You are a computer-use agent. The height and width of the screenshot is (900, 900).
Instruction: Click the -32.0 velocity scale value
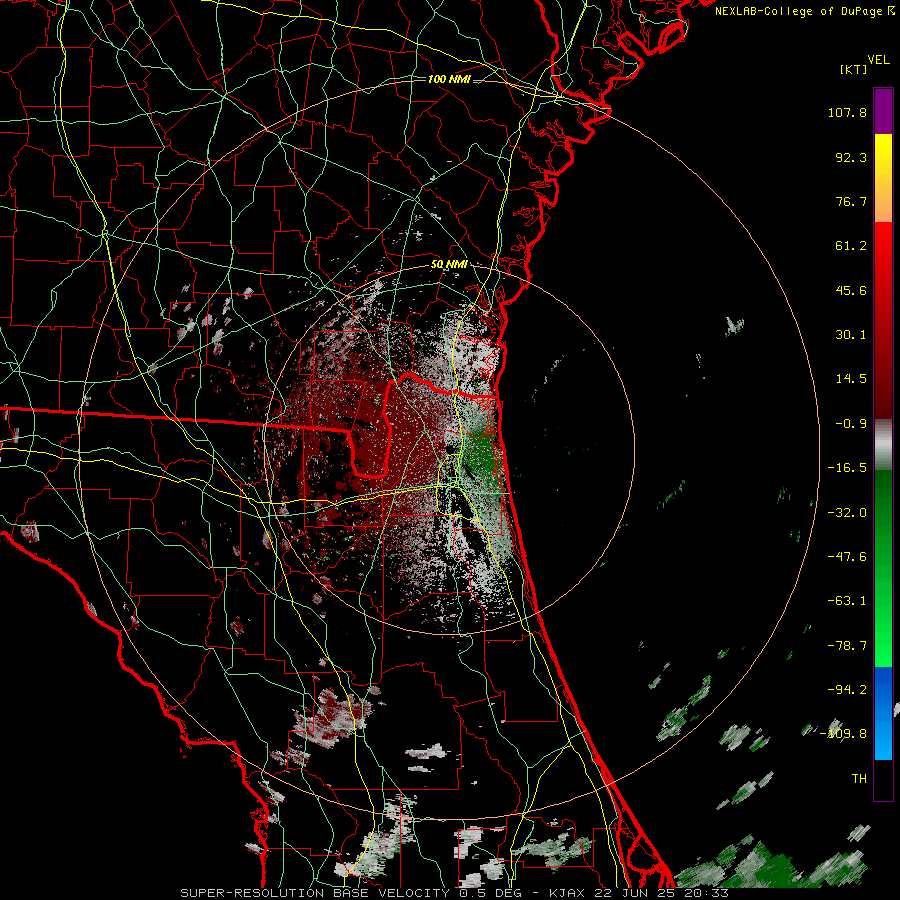coord(847,513)
